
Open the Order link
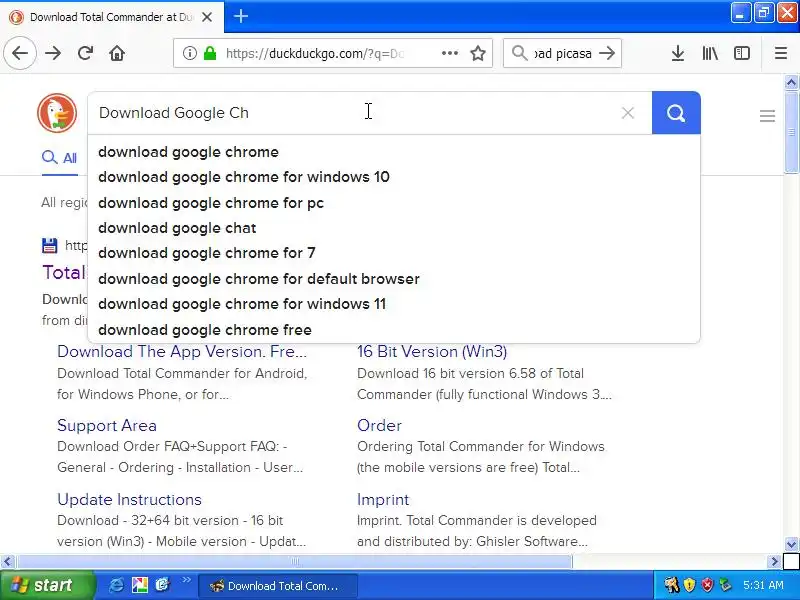point(379,426)
